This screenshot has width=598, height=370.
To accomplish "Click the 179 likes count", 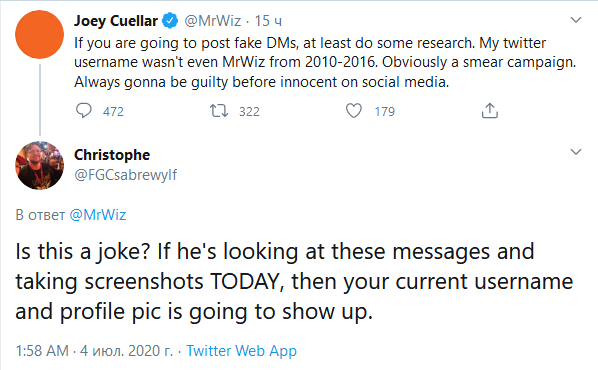I will point(385,111).
